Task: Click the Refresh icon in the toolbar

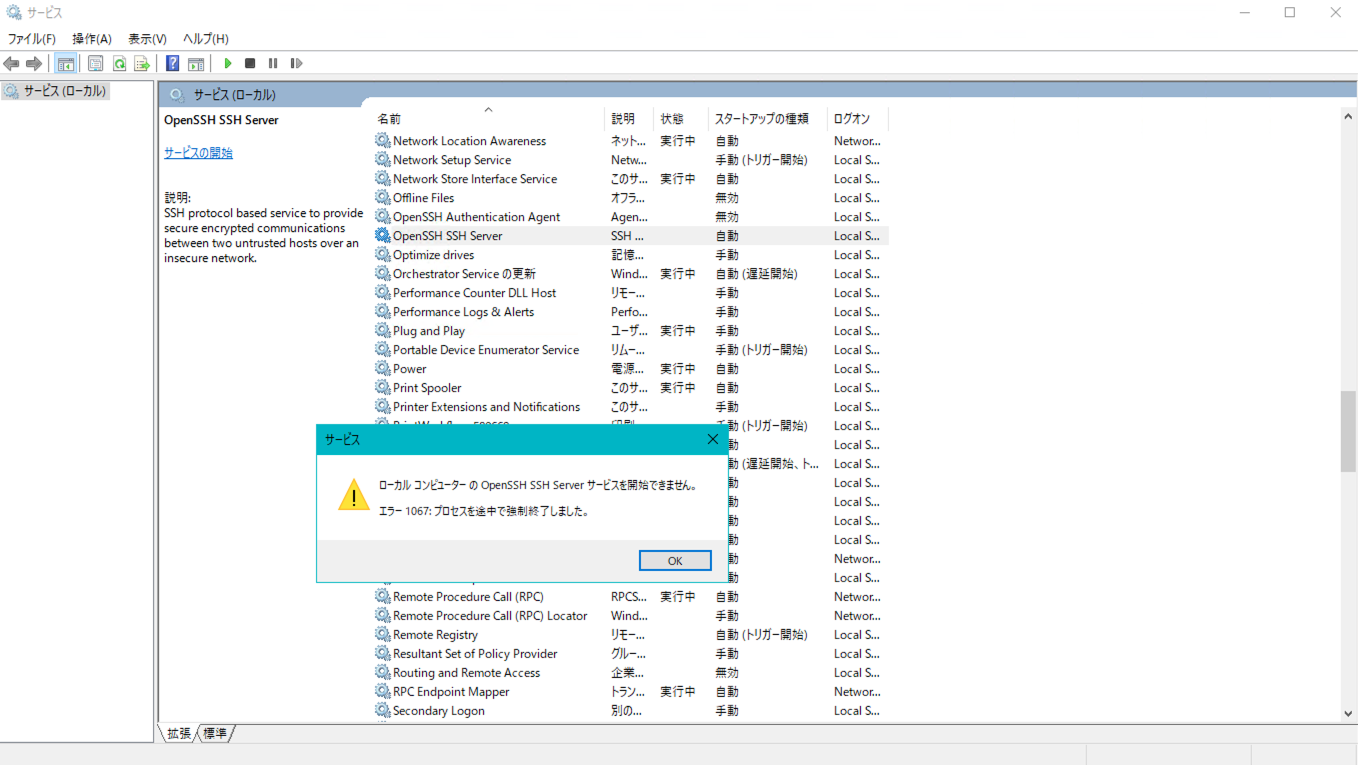Action: click(119, 63)
